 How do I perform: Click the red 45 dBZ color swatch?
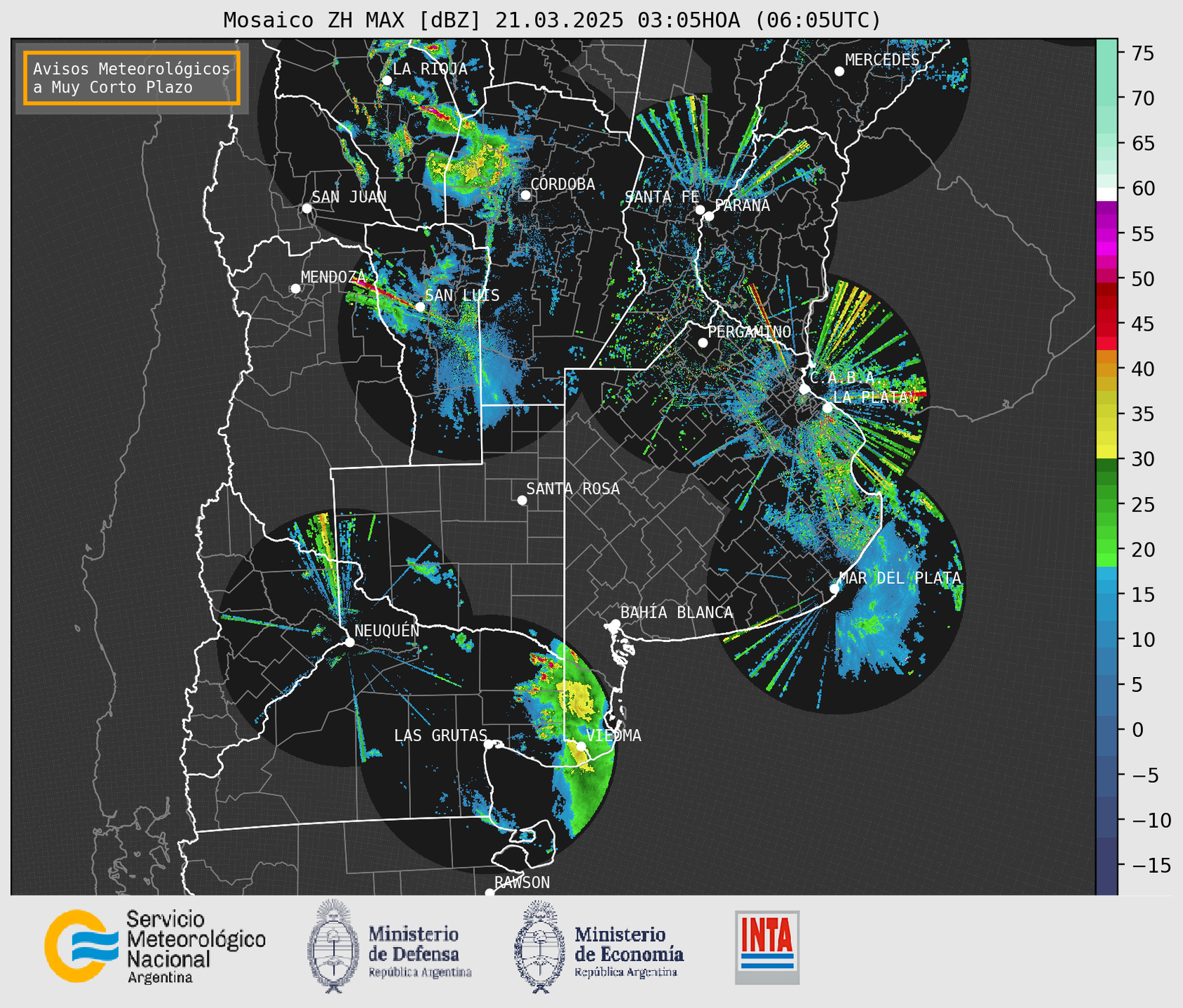point(1107,324)
